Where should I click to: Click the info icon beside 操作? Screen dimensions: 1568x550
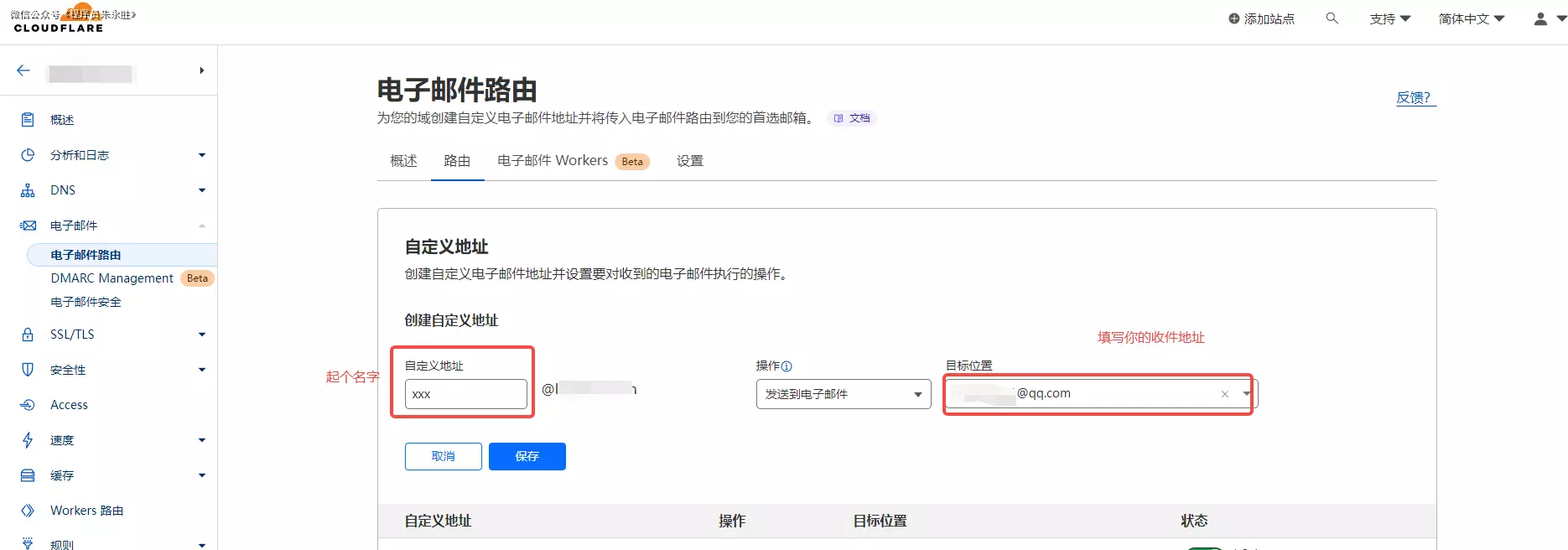787,366
